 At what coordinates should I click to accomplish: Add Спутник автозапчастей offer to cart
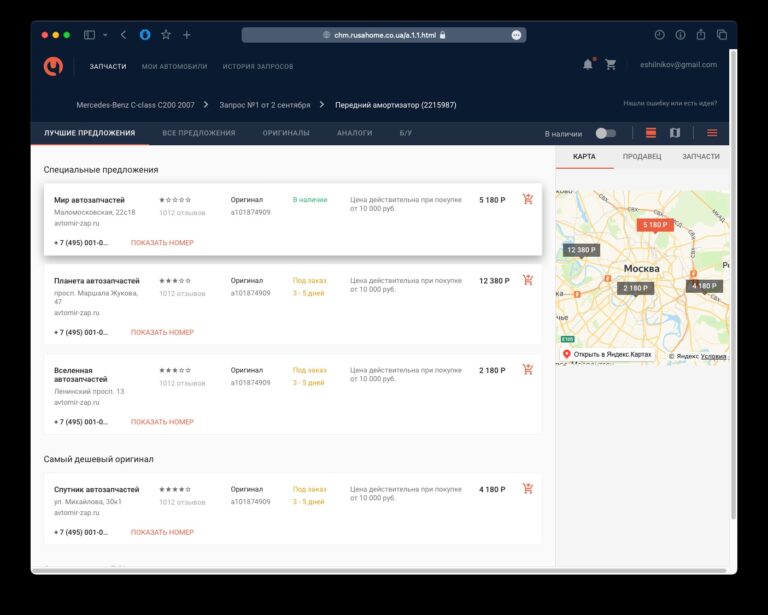pyautogui.click(x=528, y=489)
